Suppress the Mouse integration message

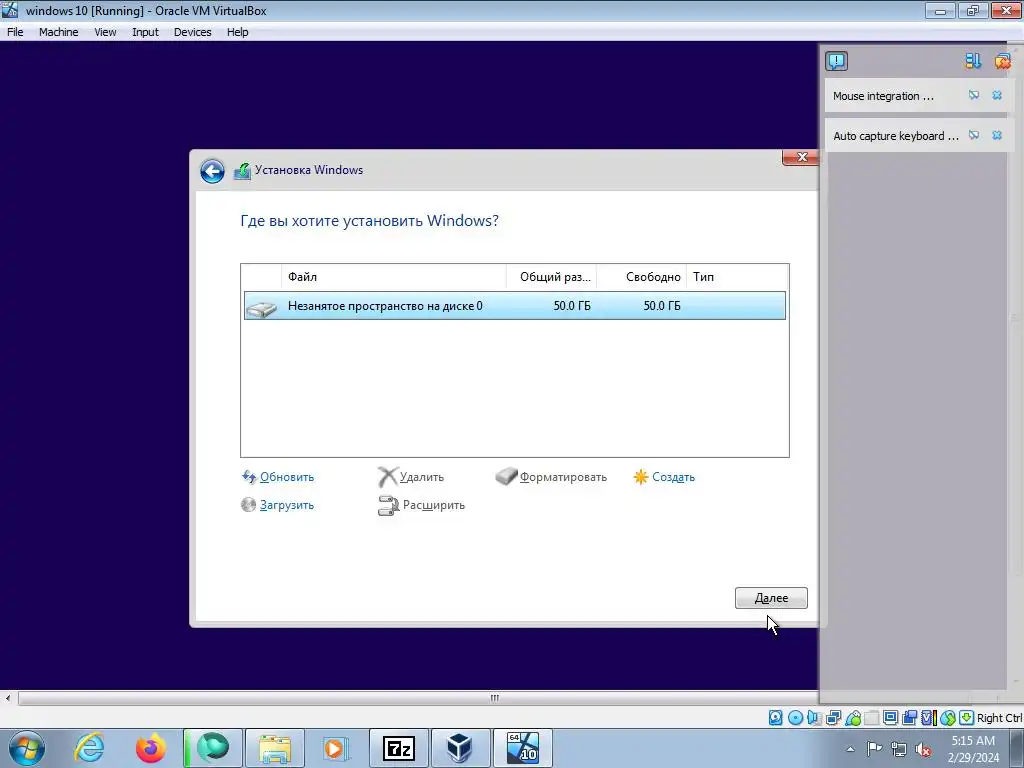(974, 95)
